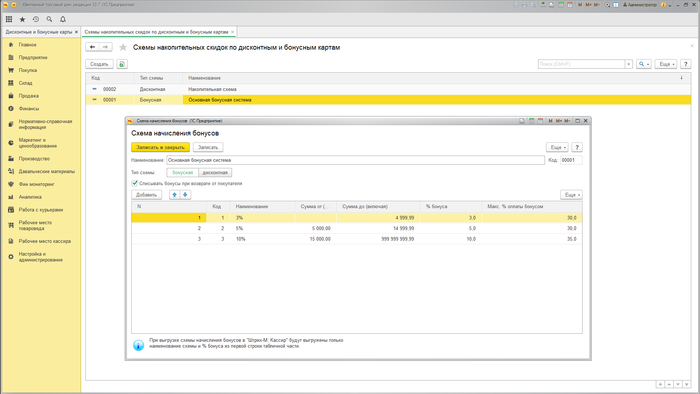The width and height of the screenshot is (700, 394).
Task: Click Записать и закрыть button
Action: tap(160, 147)
